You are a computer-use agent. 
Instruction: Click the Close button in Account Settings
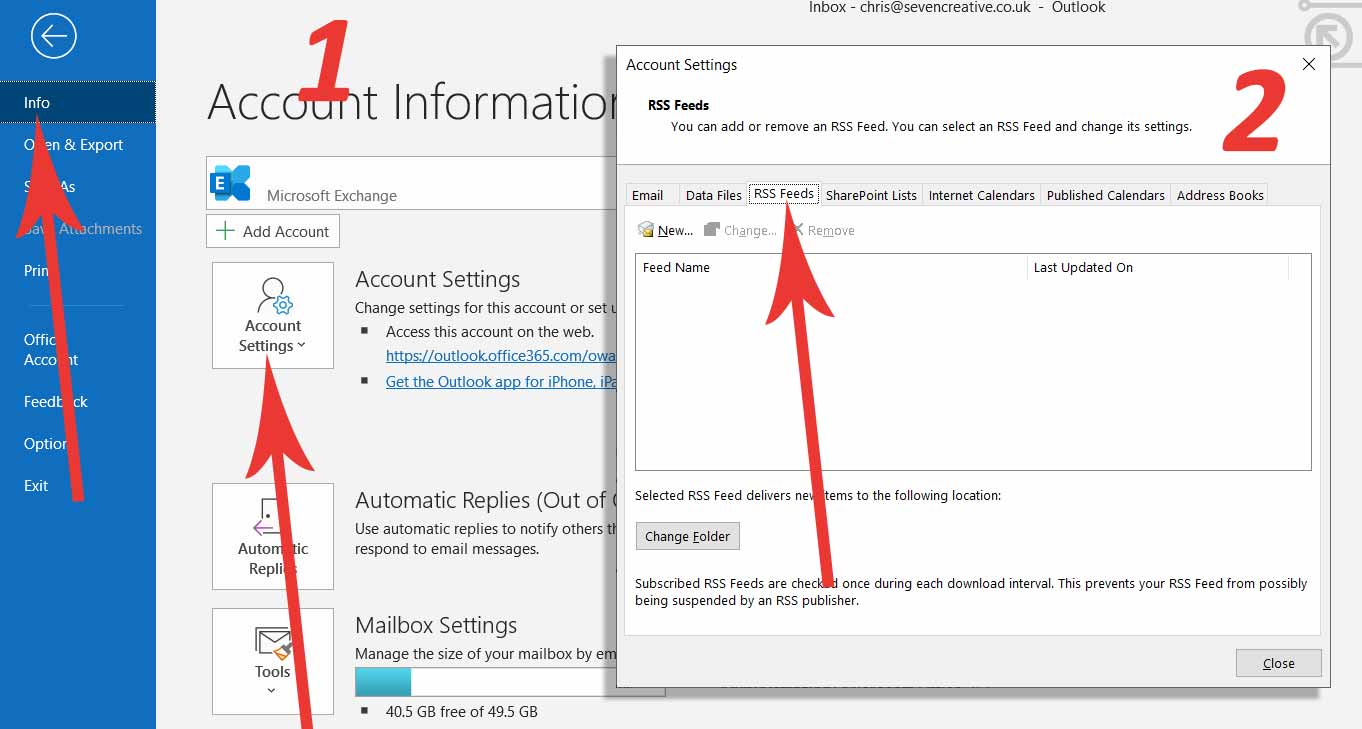(x=1279, y=663)
